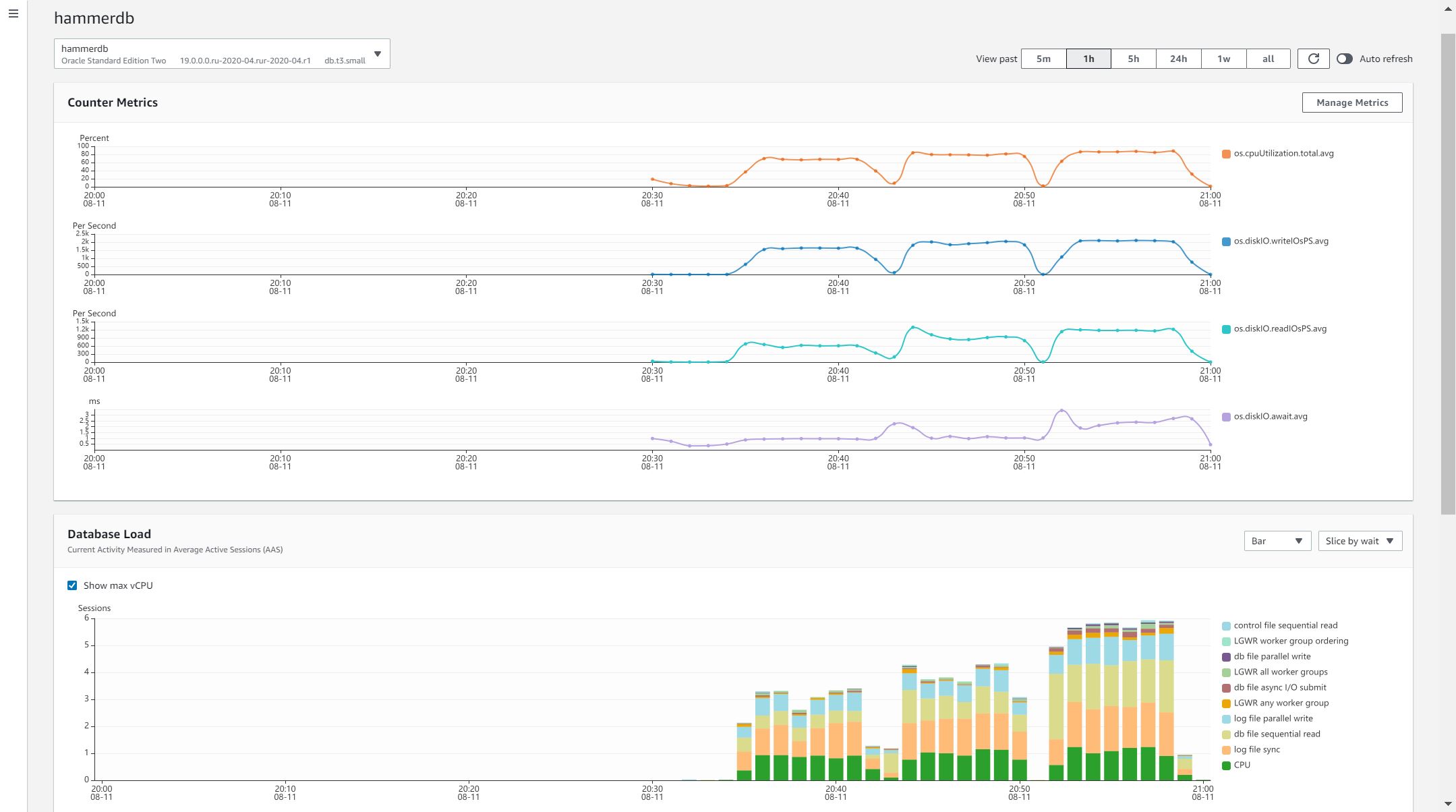Click the log file sync legend icon
1456x812 pixels.
[1226, 750]
